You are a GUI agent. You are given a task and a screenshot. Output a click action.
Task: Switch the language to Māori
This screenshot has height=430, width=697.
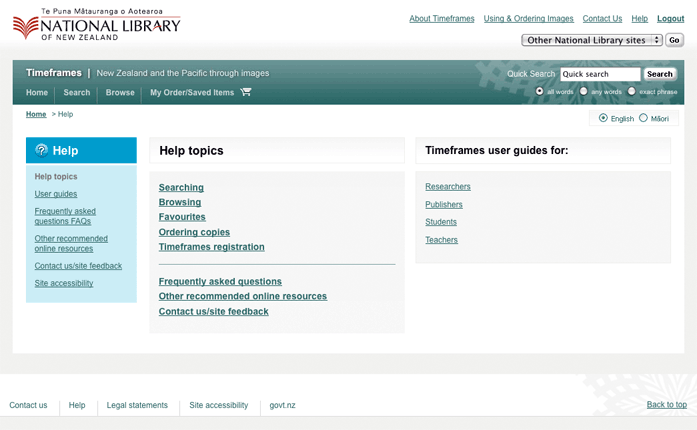643,118
